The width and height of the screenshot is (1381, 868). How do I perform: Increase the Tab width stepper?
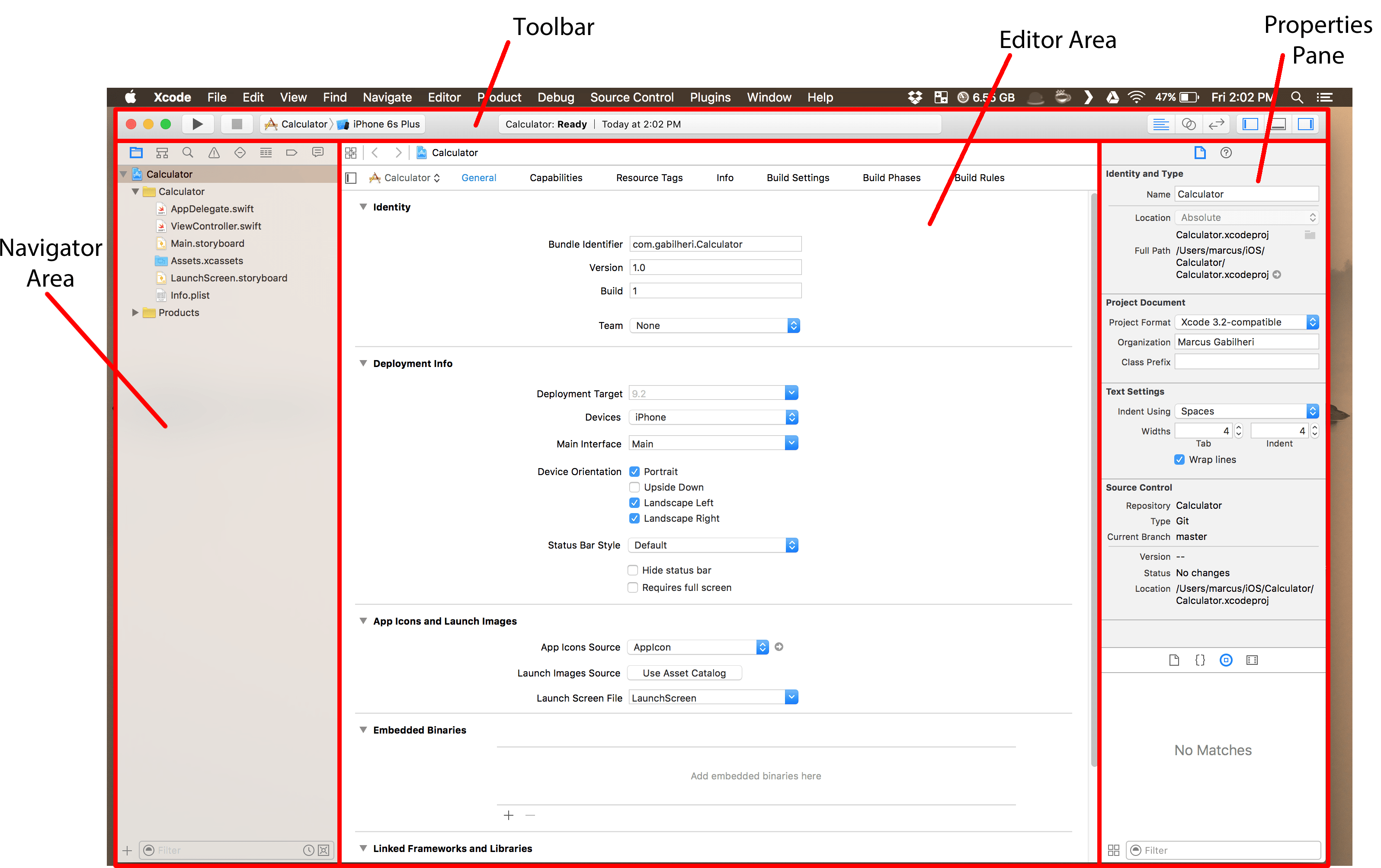(1238, 427)
